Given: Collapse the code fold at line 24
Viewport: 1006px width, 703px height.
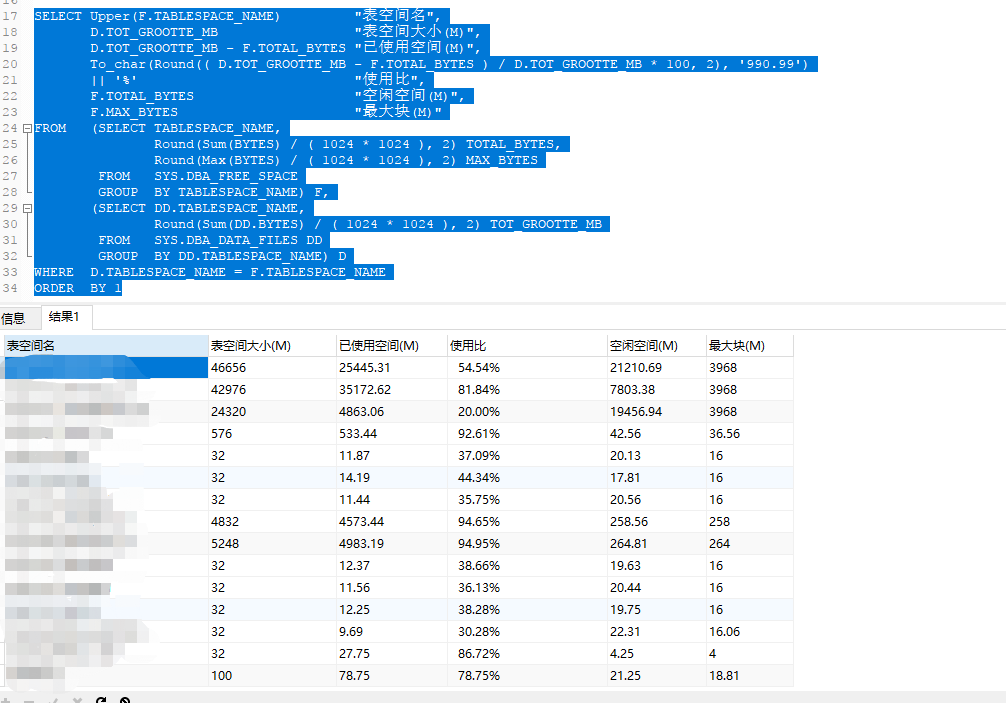Looking at the screenshot, I should click(28, 128).
